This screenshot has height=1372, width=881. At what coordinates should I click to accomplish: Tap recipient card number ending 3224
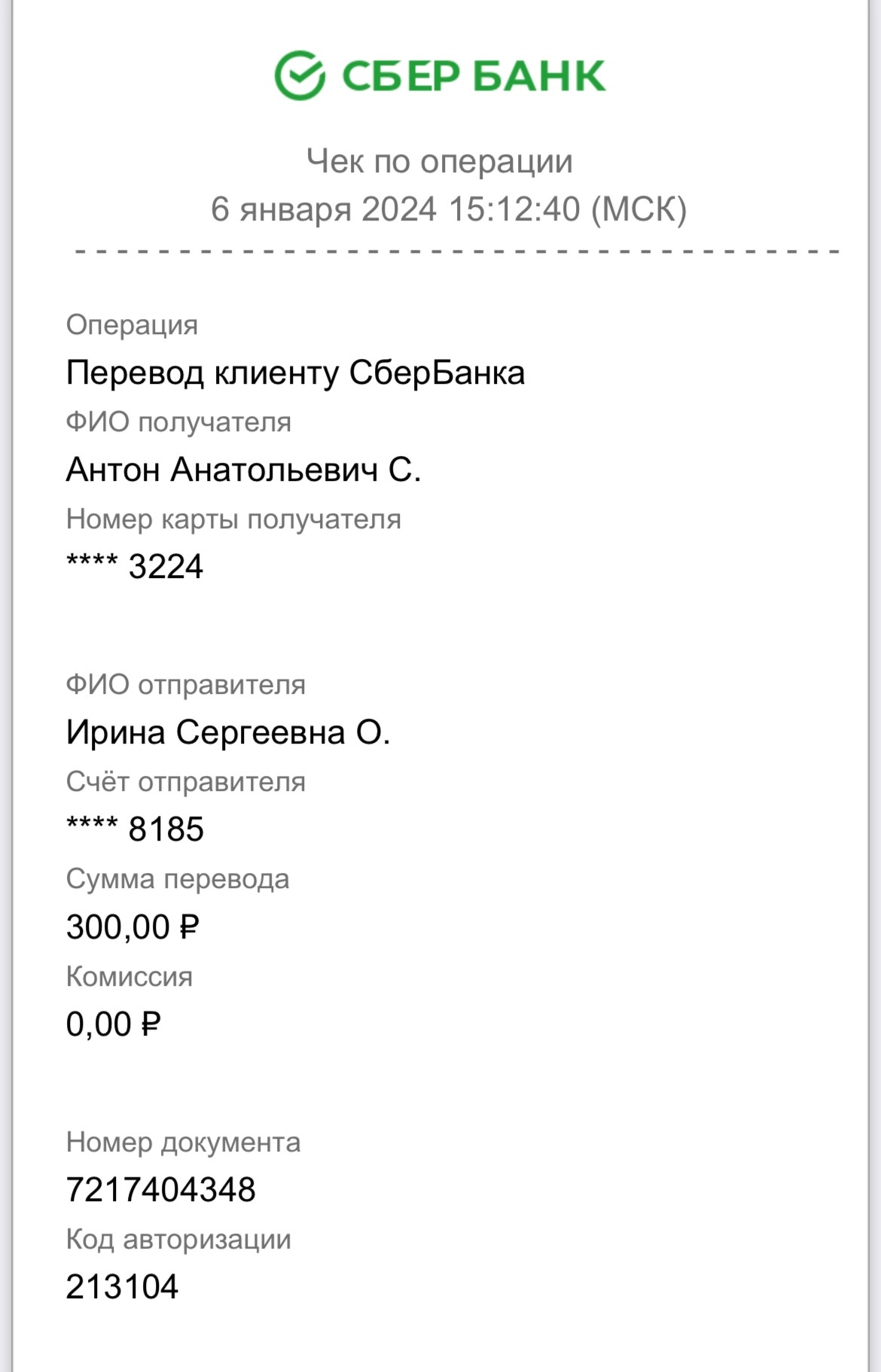[135, 567]
